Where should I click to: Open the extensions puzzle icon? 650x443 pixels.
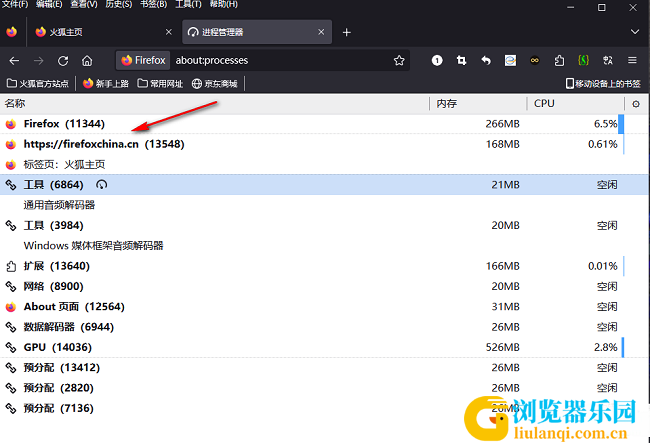559,61
